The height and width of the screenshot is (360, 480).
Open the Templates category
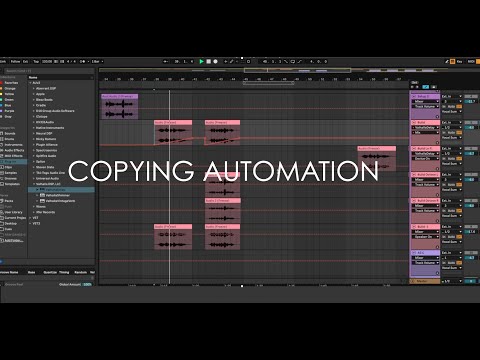[x=12, y=184]
